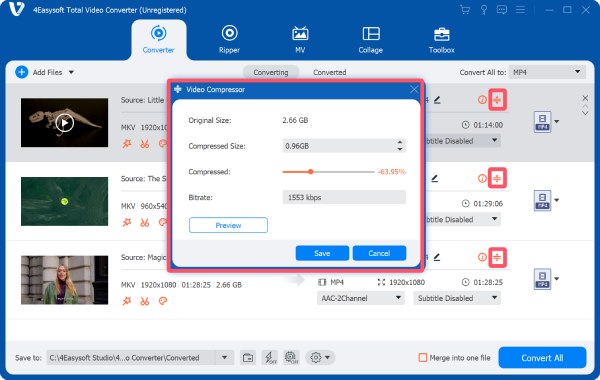The width and height of the screenshot is (600, 380).
Task: Play the dinosaur skeleton video thumbnail
Action: pyautogui.click(x=64, y=122)
